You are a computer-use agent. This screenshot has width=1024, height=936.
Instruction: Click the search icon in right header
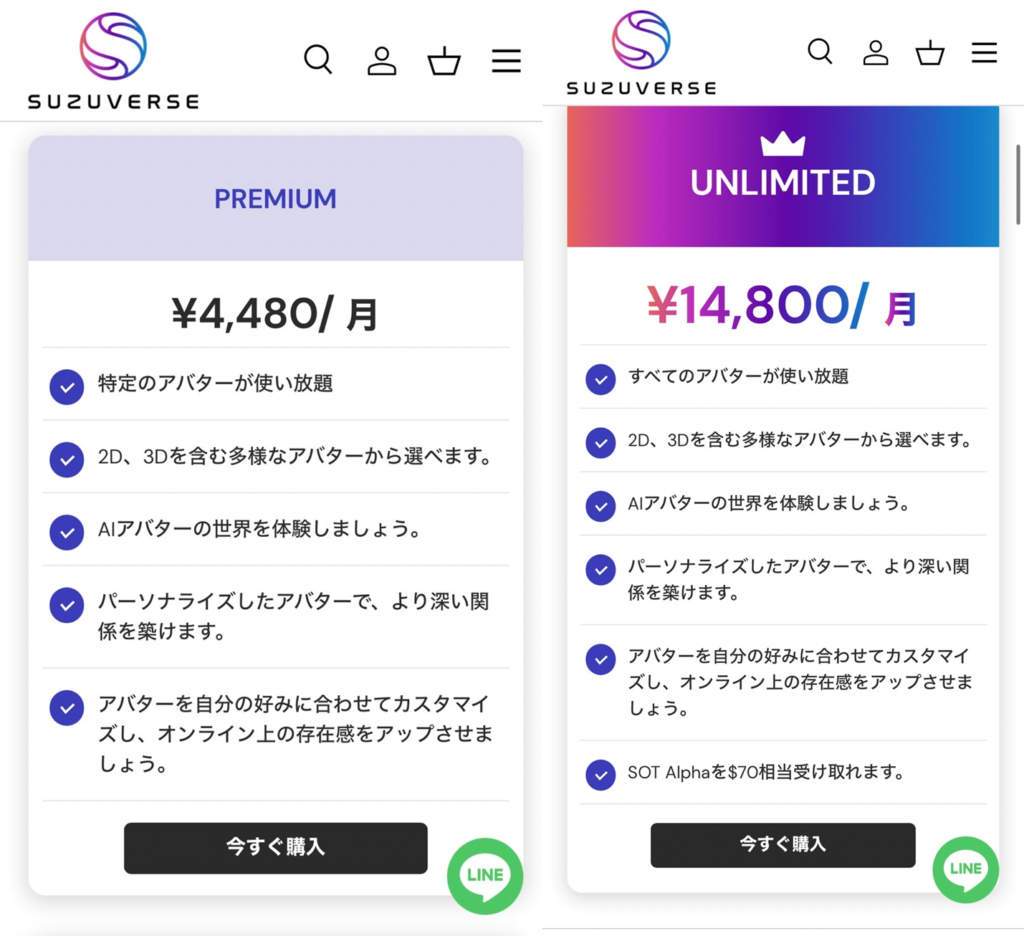pos(820,52)
